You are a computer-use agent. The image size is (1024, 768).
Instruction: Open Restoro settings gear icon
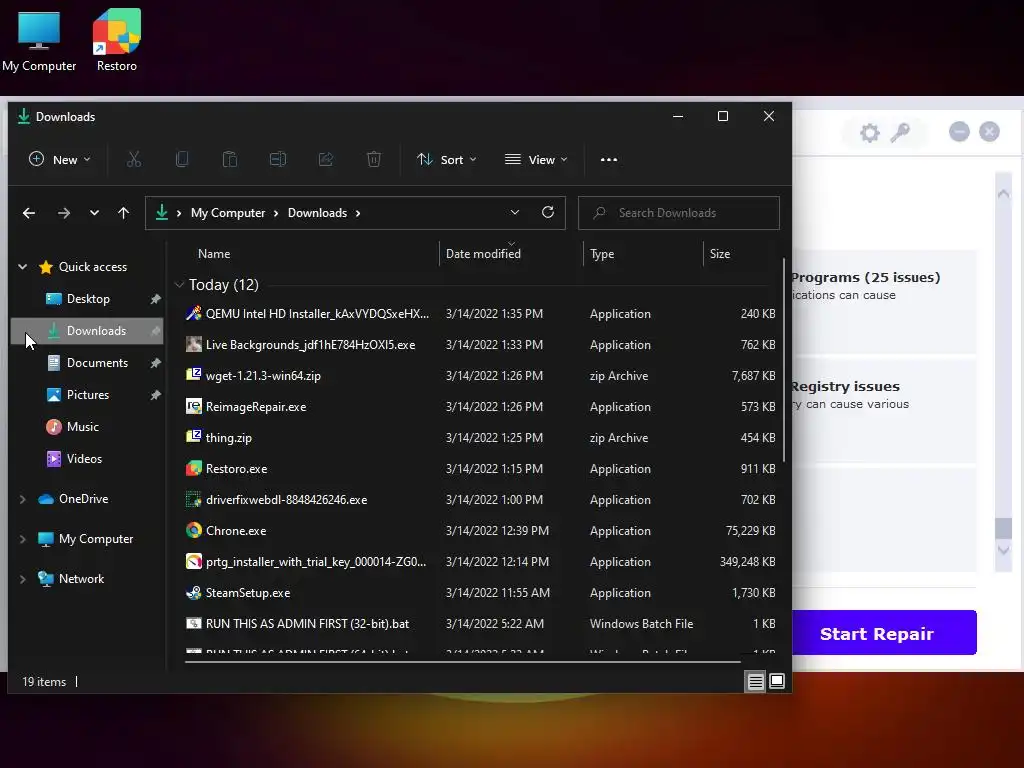869,133
